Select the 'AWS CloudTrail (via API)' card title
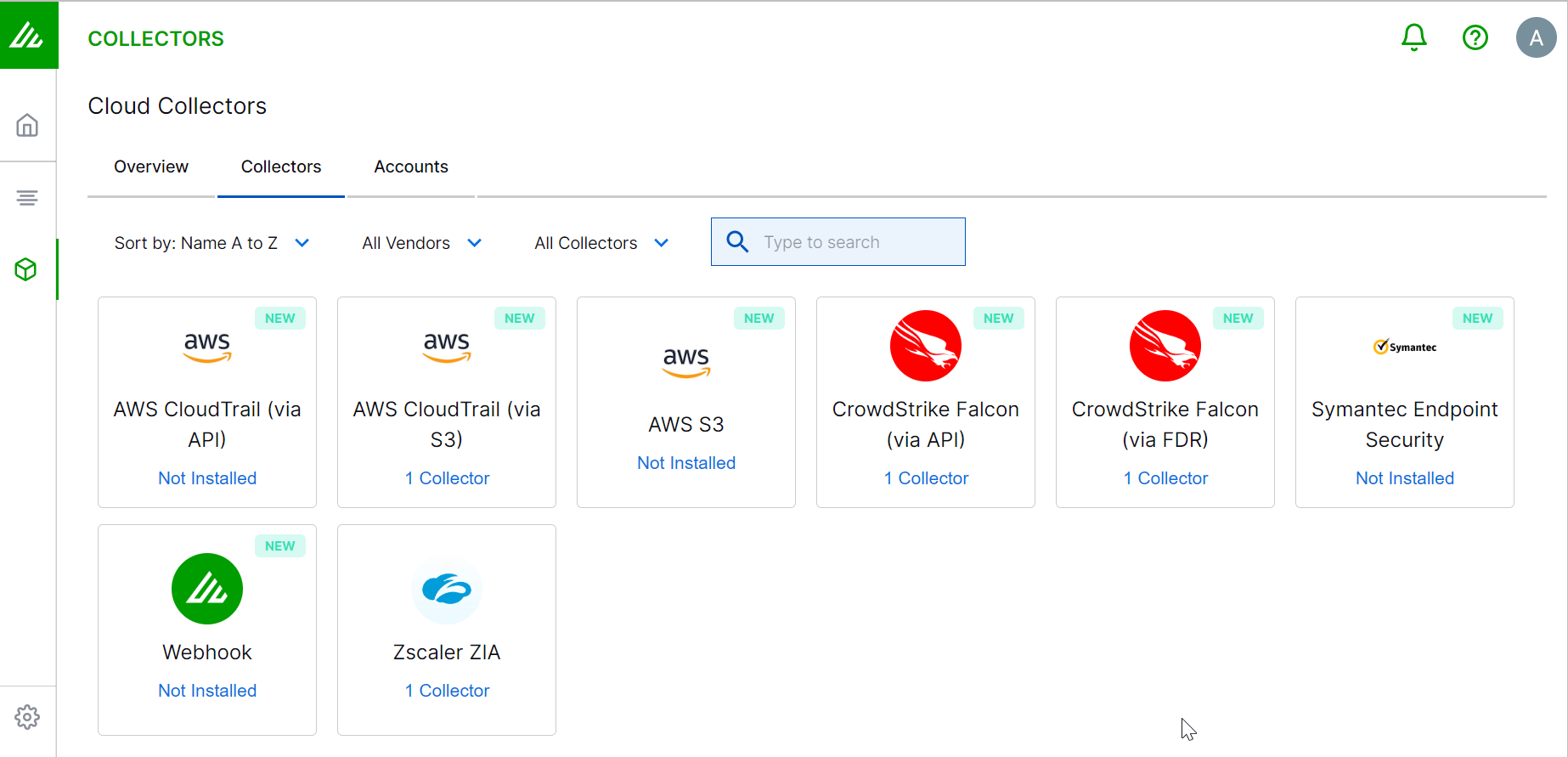The height and width of the screenshot is (757, 1568). [207, 425]
